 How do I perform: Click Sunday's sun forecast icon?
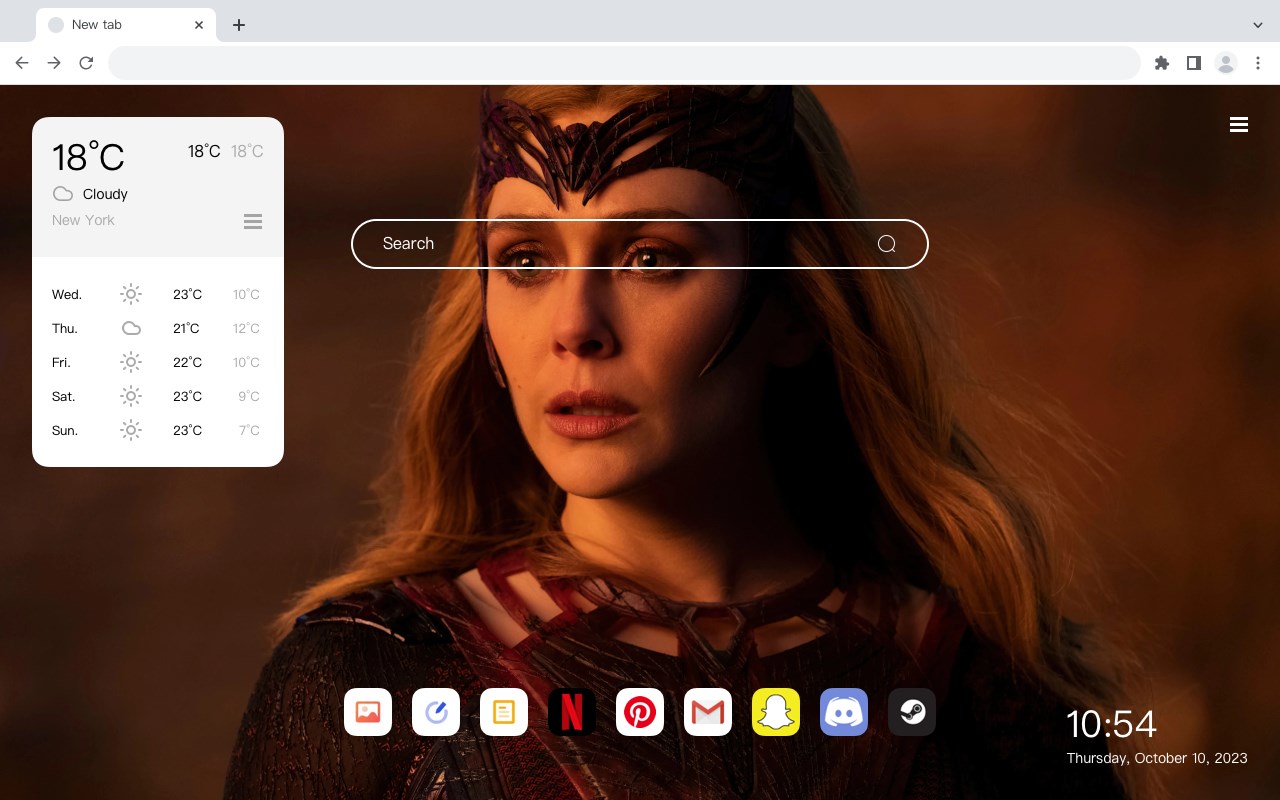pos(131,430)
